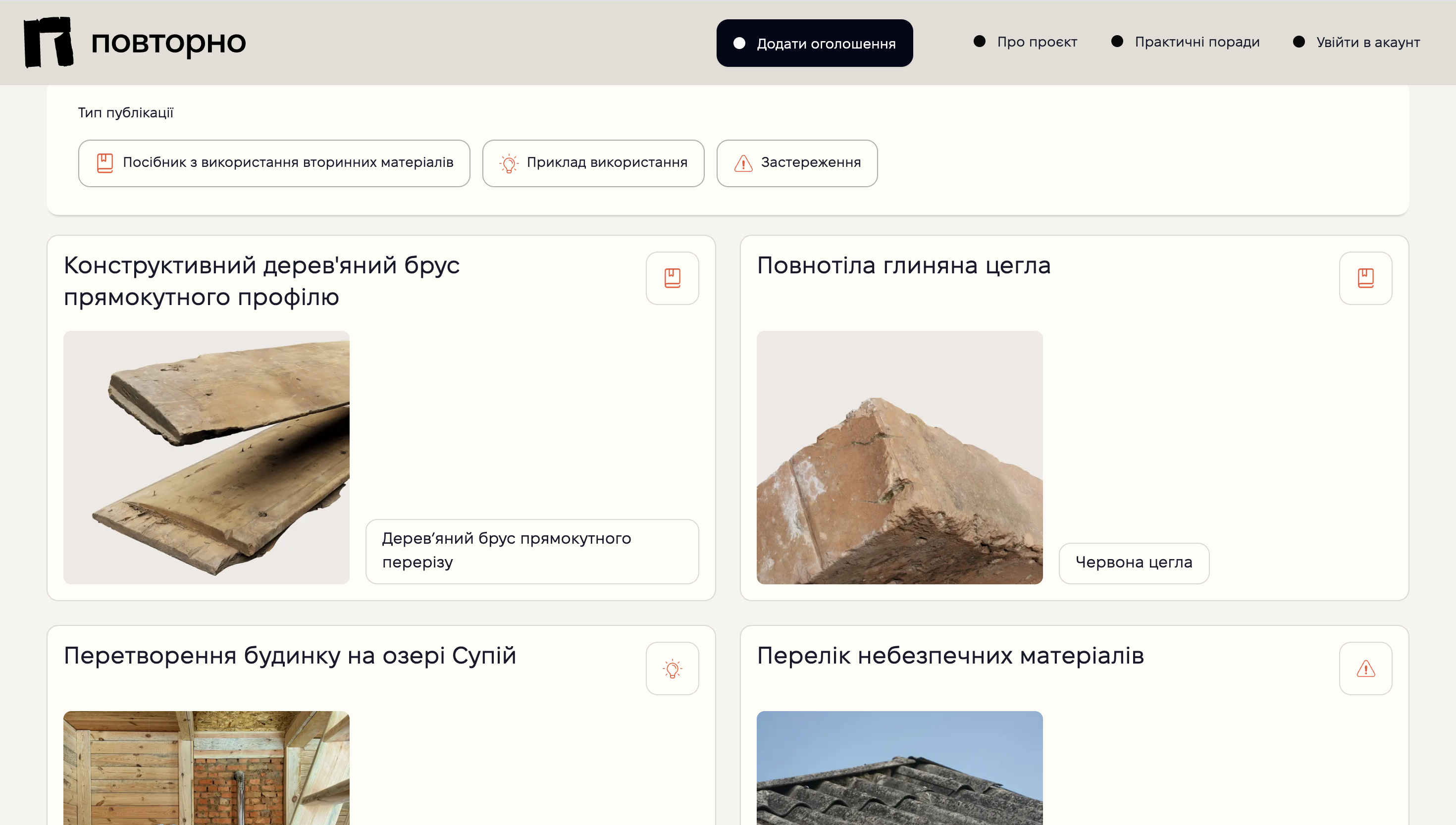Open Повнотіла глиняна цегла article title
Screen dimensions: 1456x825
tap(904, 265)
